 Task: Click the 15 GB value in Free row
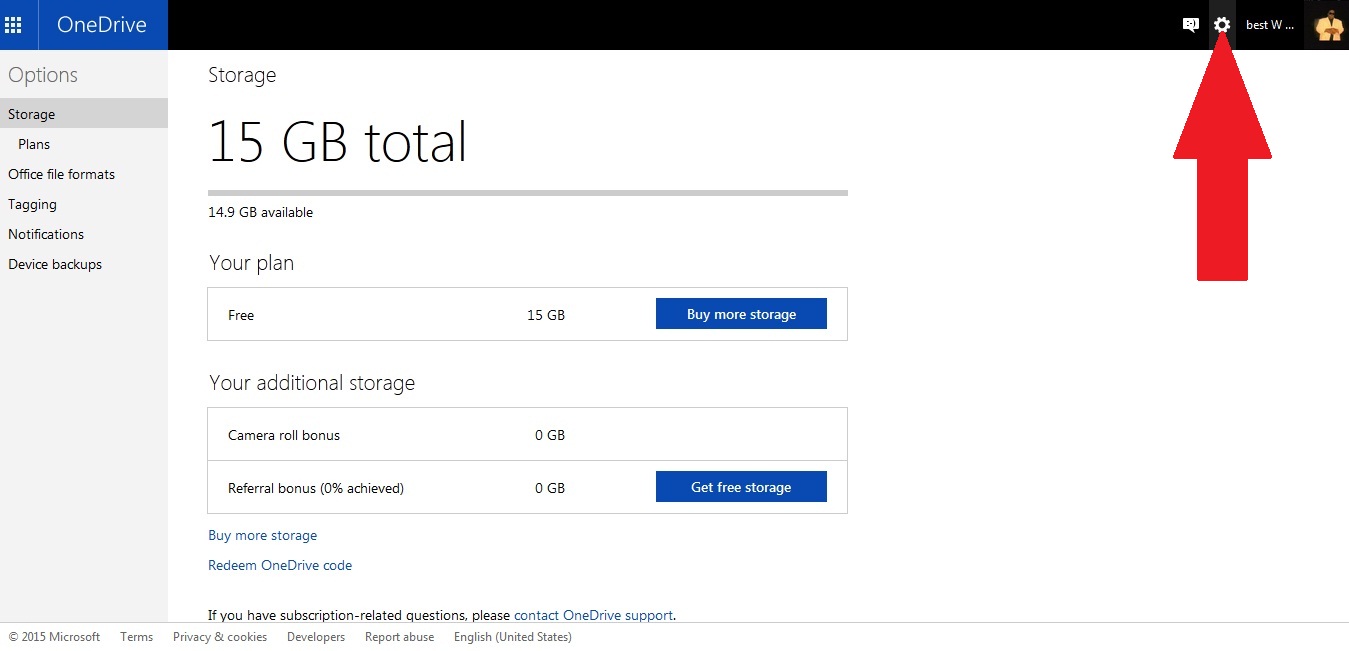(546, 315)
